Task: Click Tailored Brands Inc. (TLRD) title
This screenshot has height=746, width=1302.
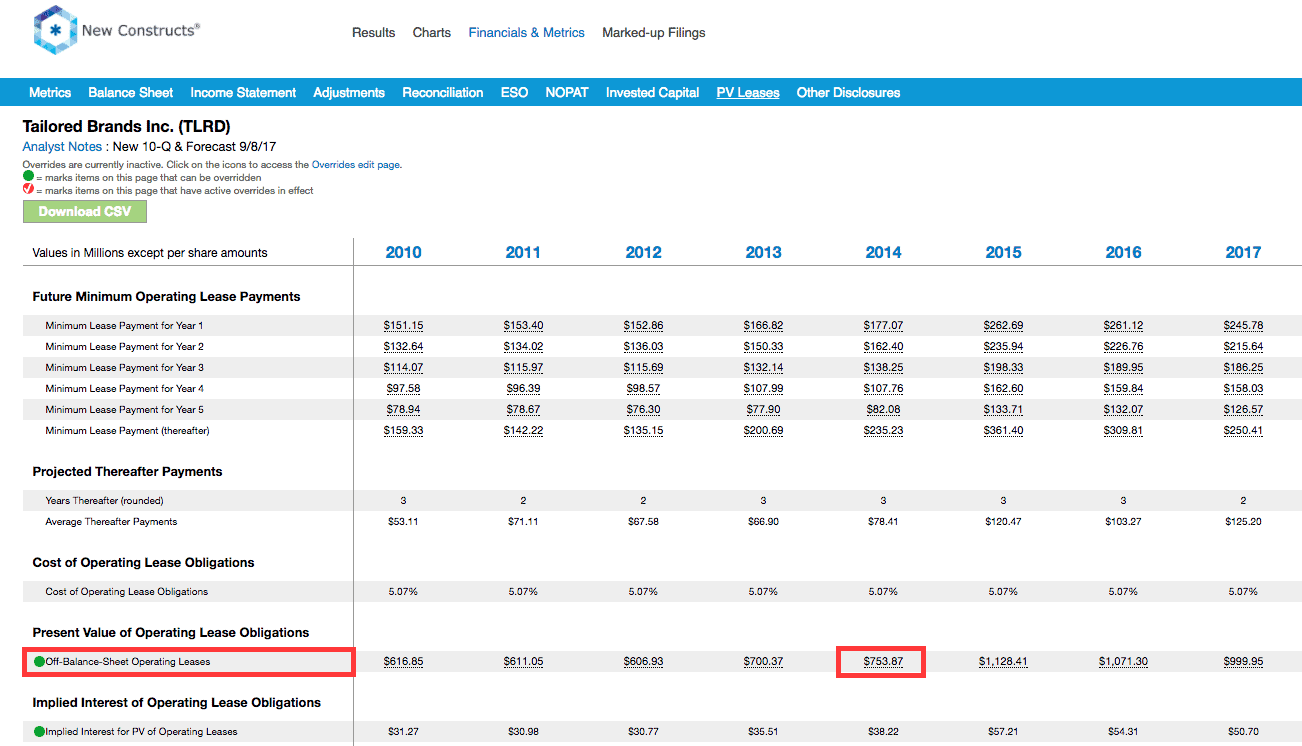Action: [x=126, y=127]
